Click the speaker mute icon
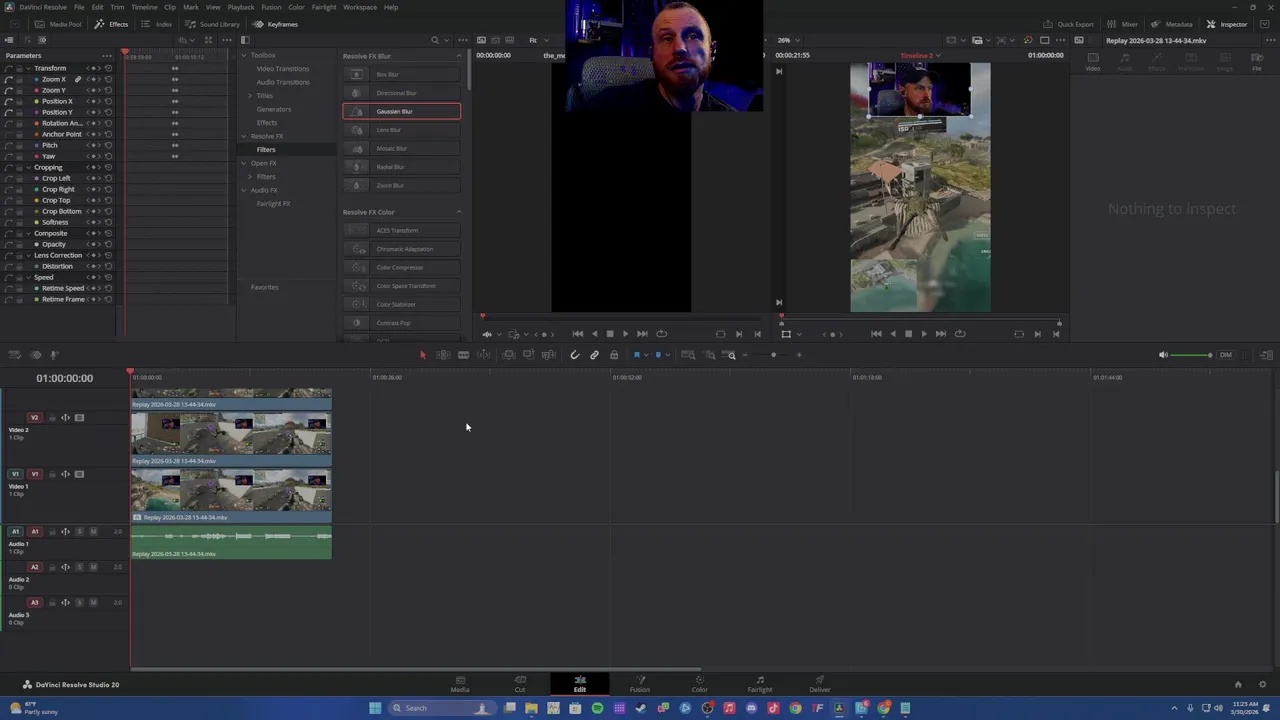 (x=1162, y=355)
